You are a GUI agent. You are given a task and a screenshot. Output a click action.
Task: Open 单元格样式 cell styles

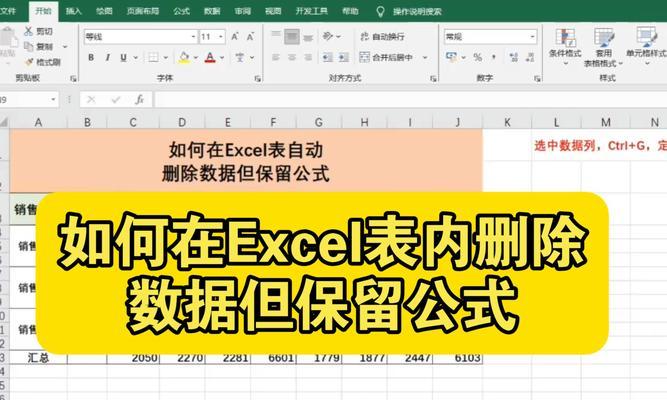(647, 46)
